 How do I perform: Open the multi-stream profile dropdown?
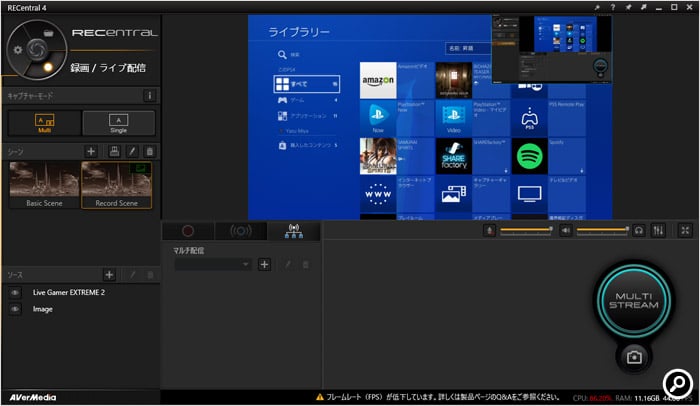(x=212, y=264)
